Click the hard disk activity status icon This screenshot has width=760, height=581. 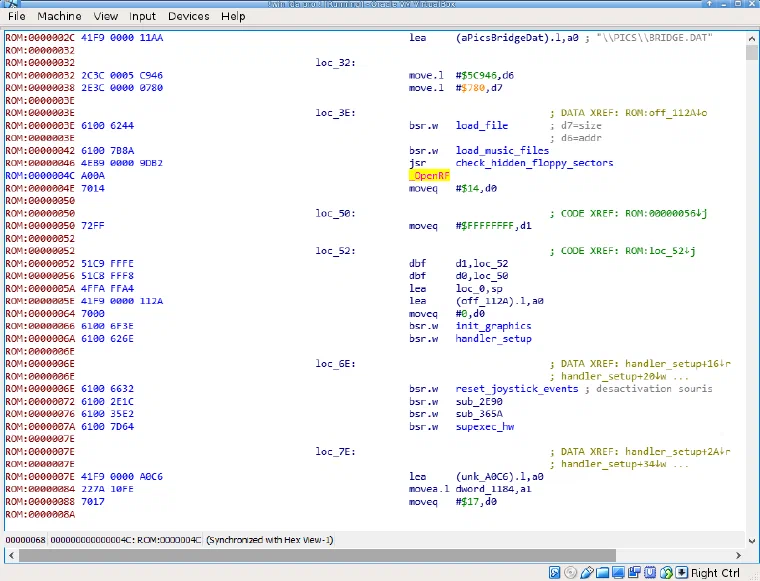tap(554, 573)
